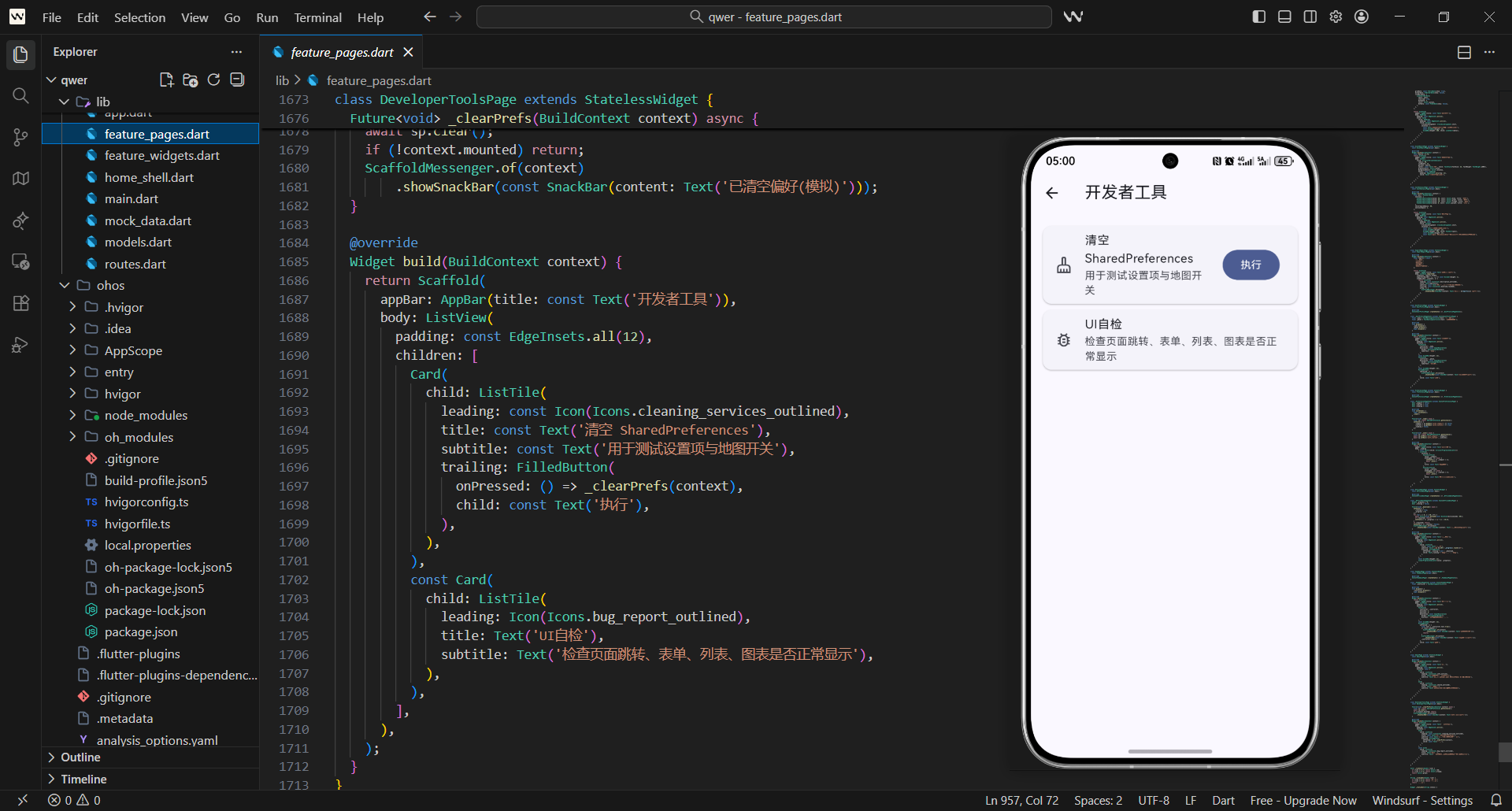
Task: Open hvigorfile.ts in Explorer
Action: click(x=137, y=524)
